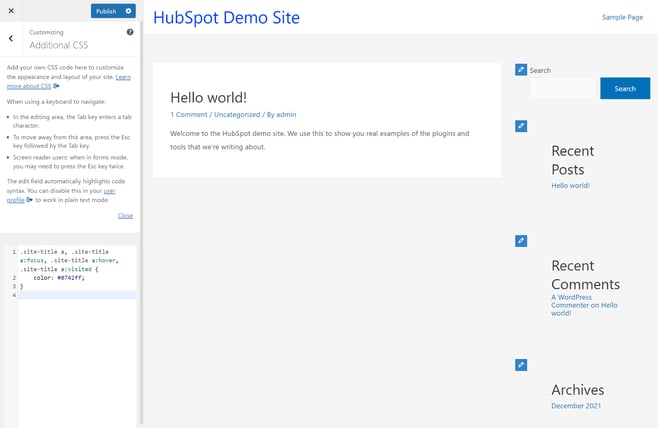Open 'Hello world!' under Recent Posts

click(x=570, y=185)
